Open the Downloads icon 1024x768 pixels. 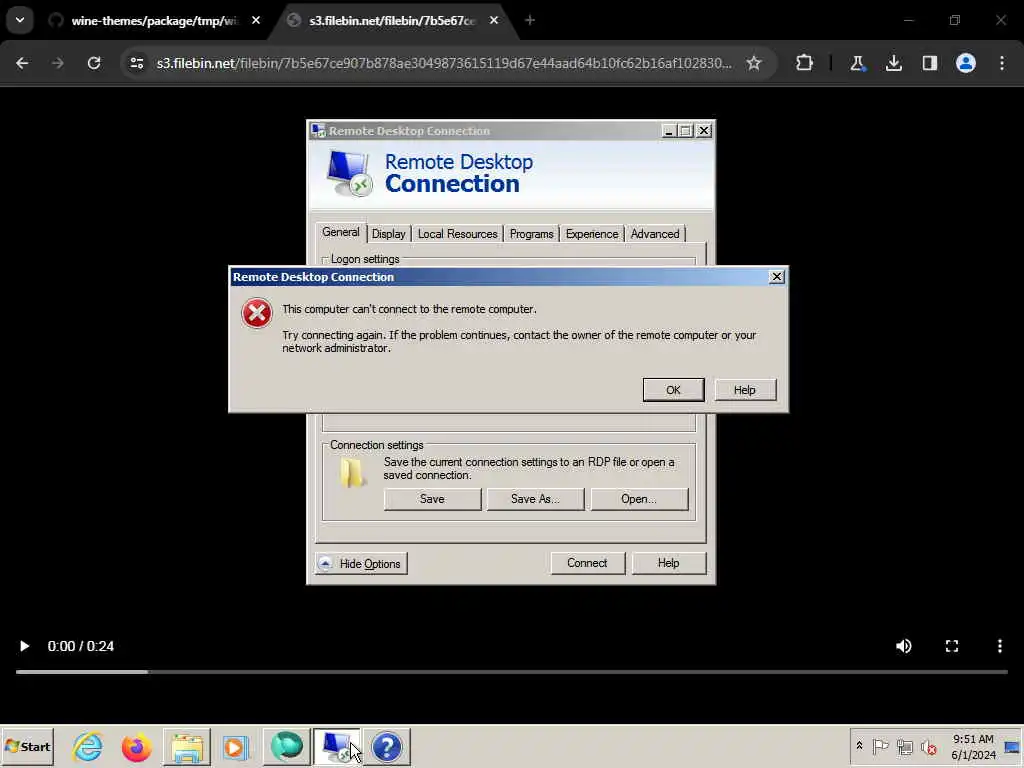pos(893,63)
